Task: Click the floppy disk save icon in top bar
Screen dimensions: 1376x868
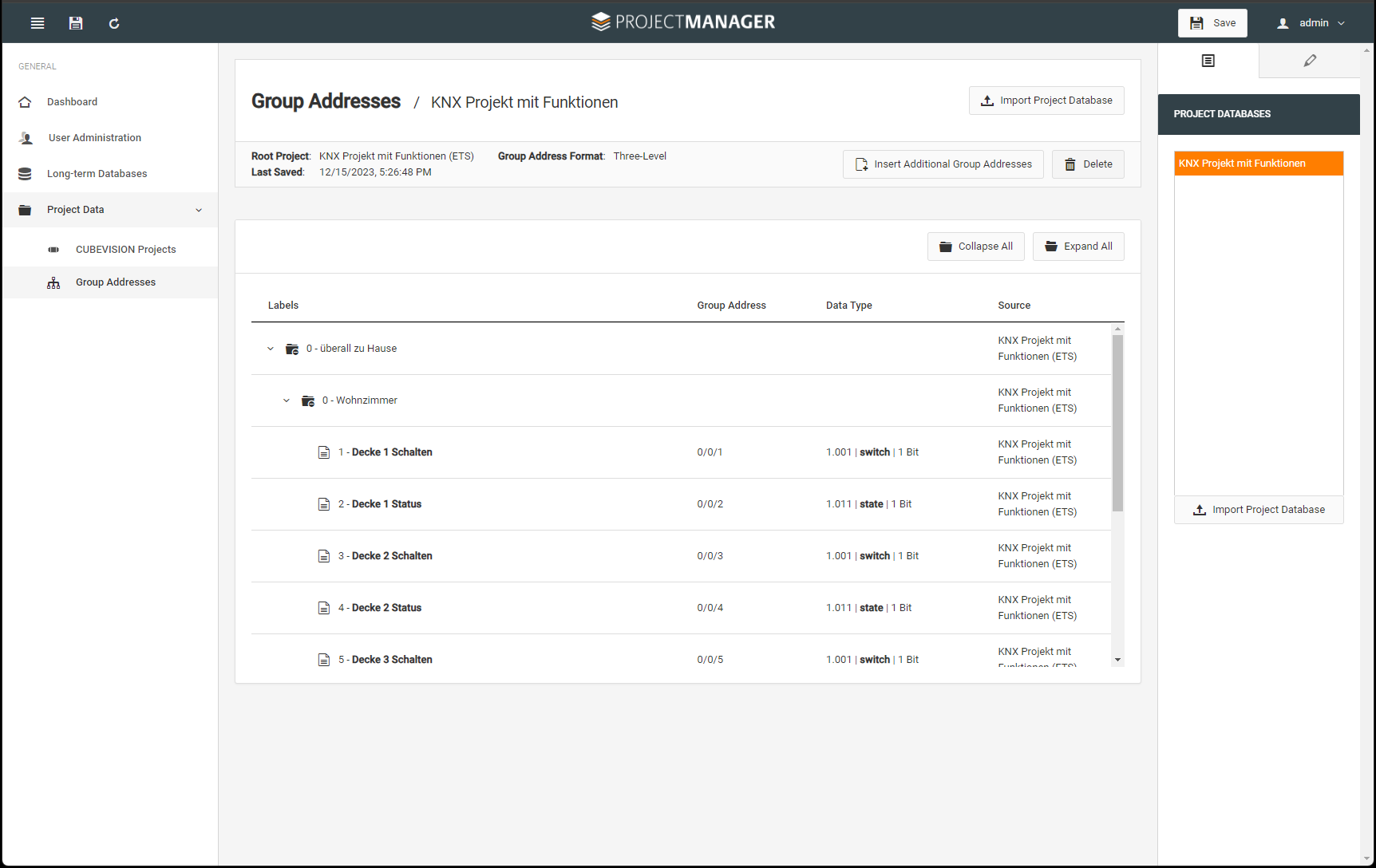Action: (x=76, y=23)
